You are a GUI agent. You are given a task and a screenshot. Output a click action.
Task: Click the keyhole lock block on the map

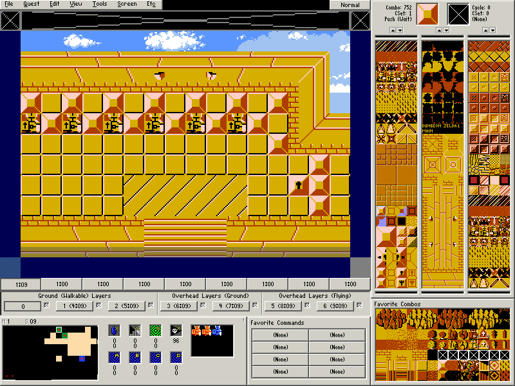point(298,185)
